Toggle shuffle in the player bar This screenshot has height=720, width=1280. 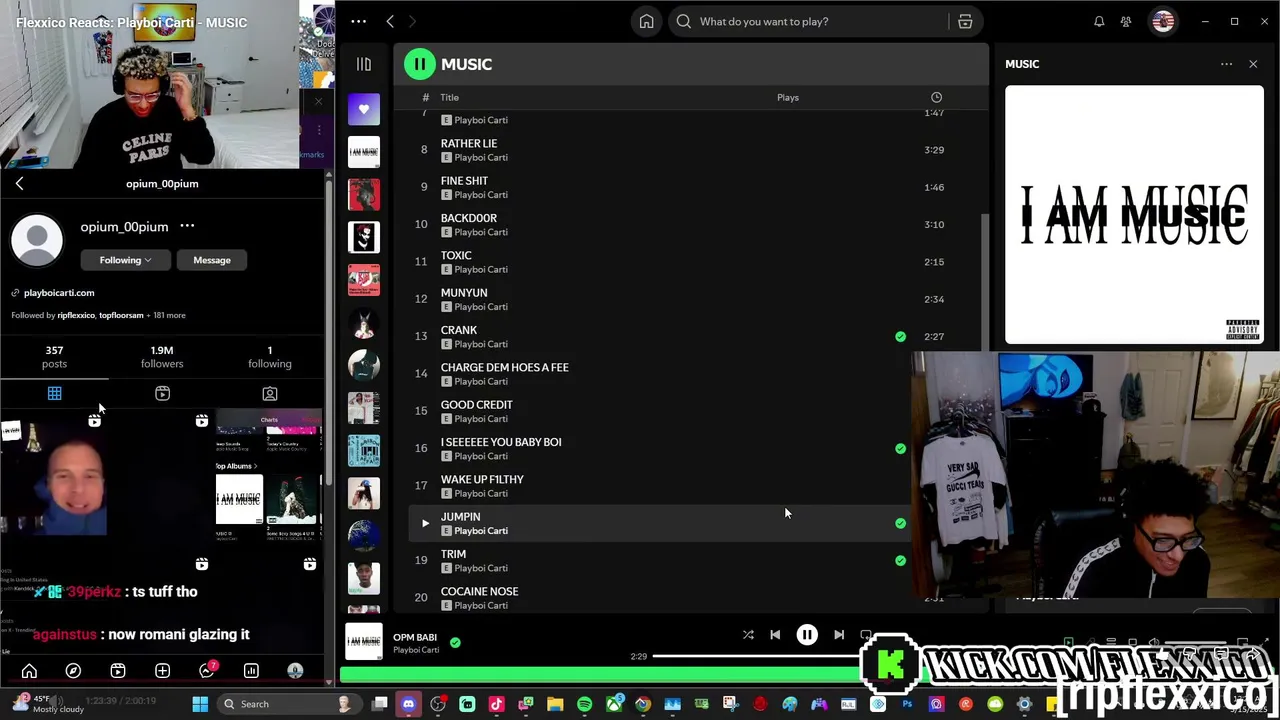pos(748,635)
